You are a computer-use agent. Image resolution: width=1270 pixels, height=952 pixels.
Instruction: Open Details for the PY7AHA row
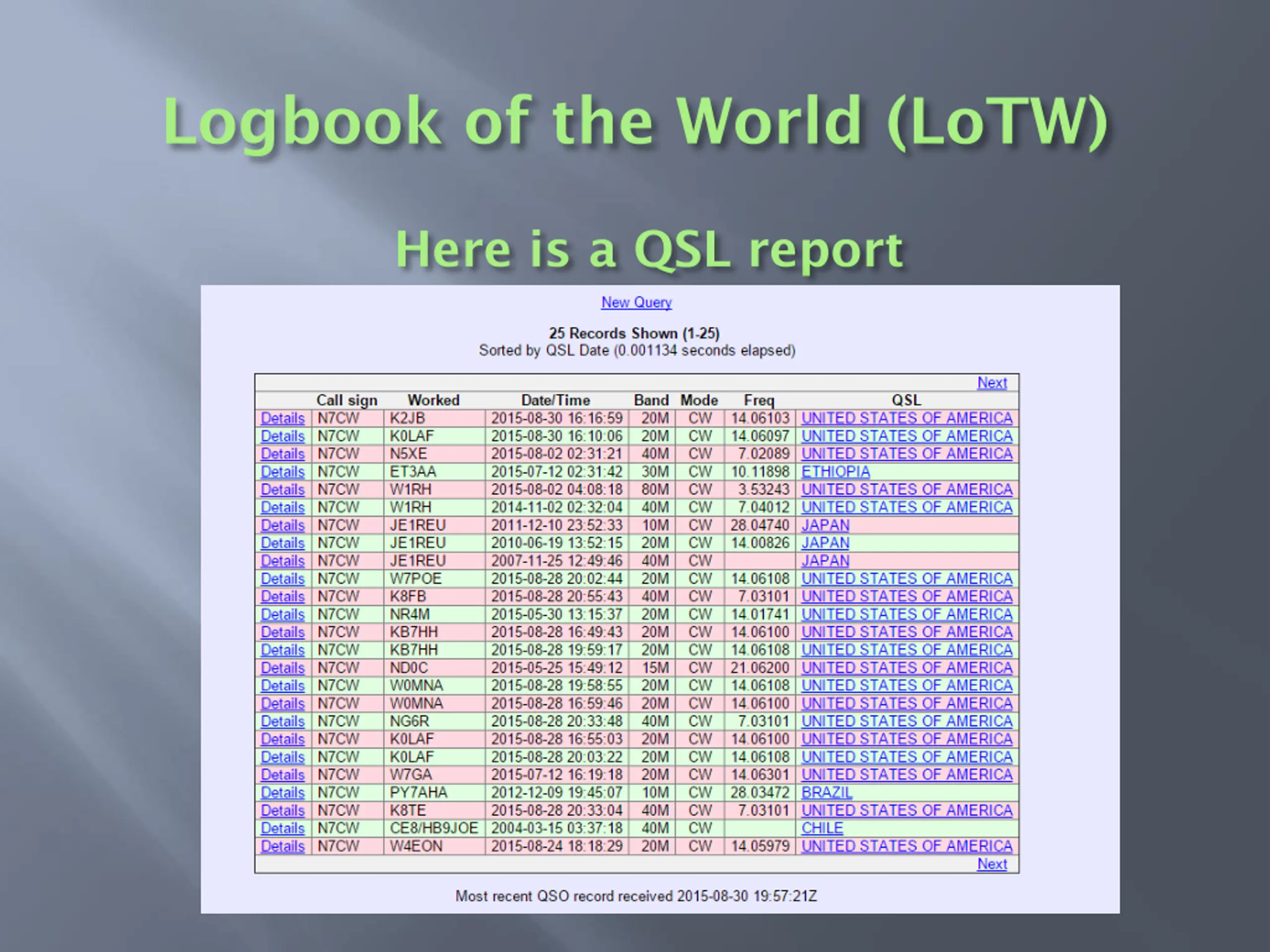[282, 792]
